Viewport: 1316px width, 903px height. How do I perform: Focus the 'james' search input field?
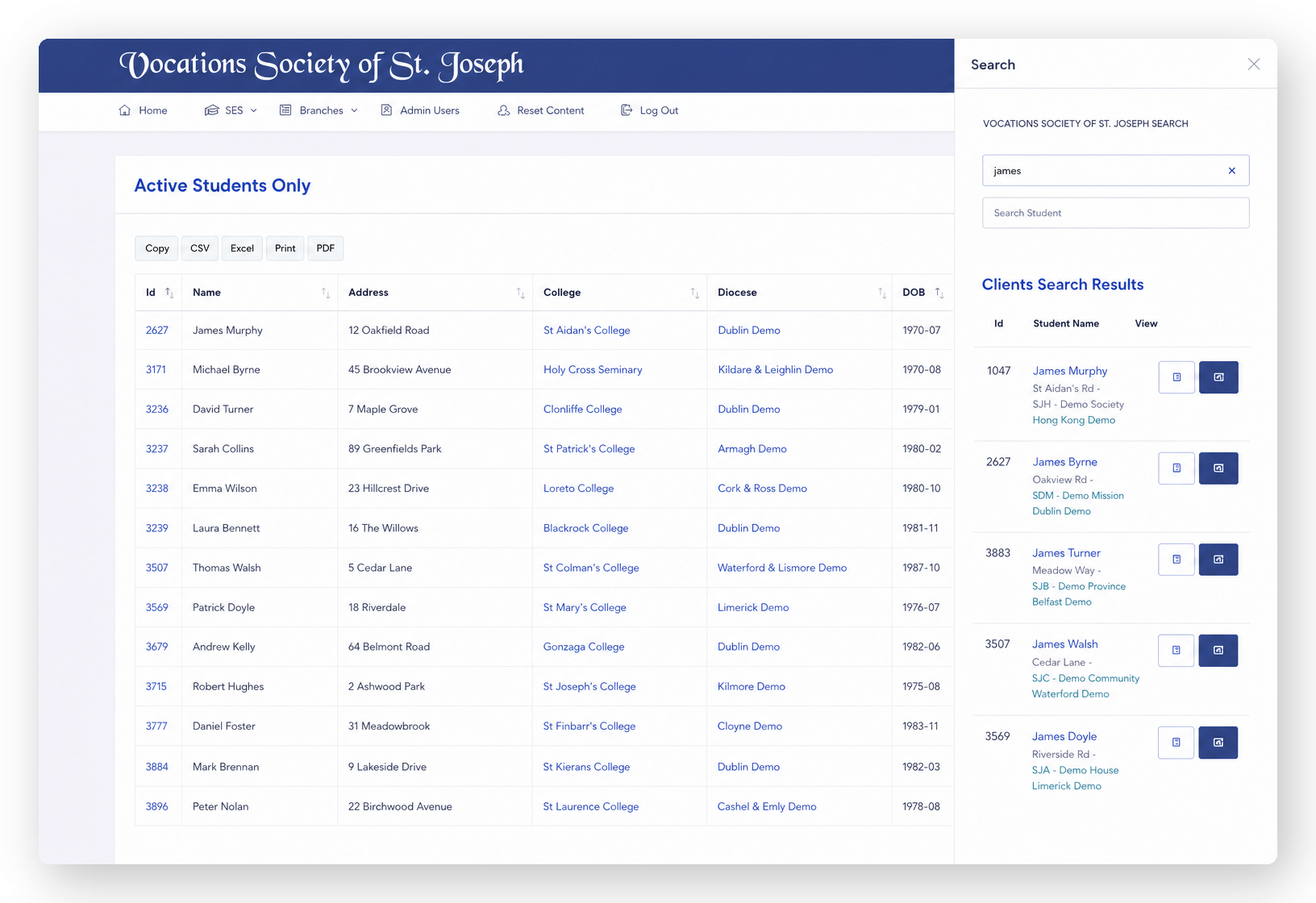1116,171
